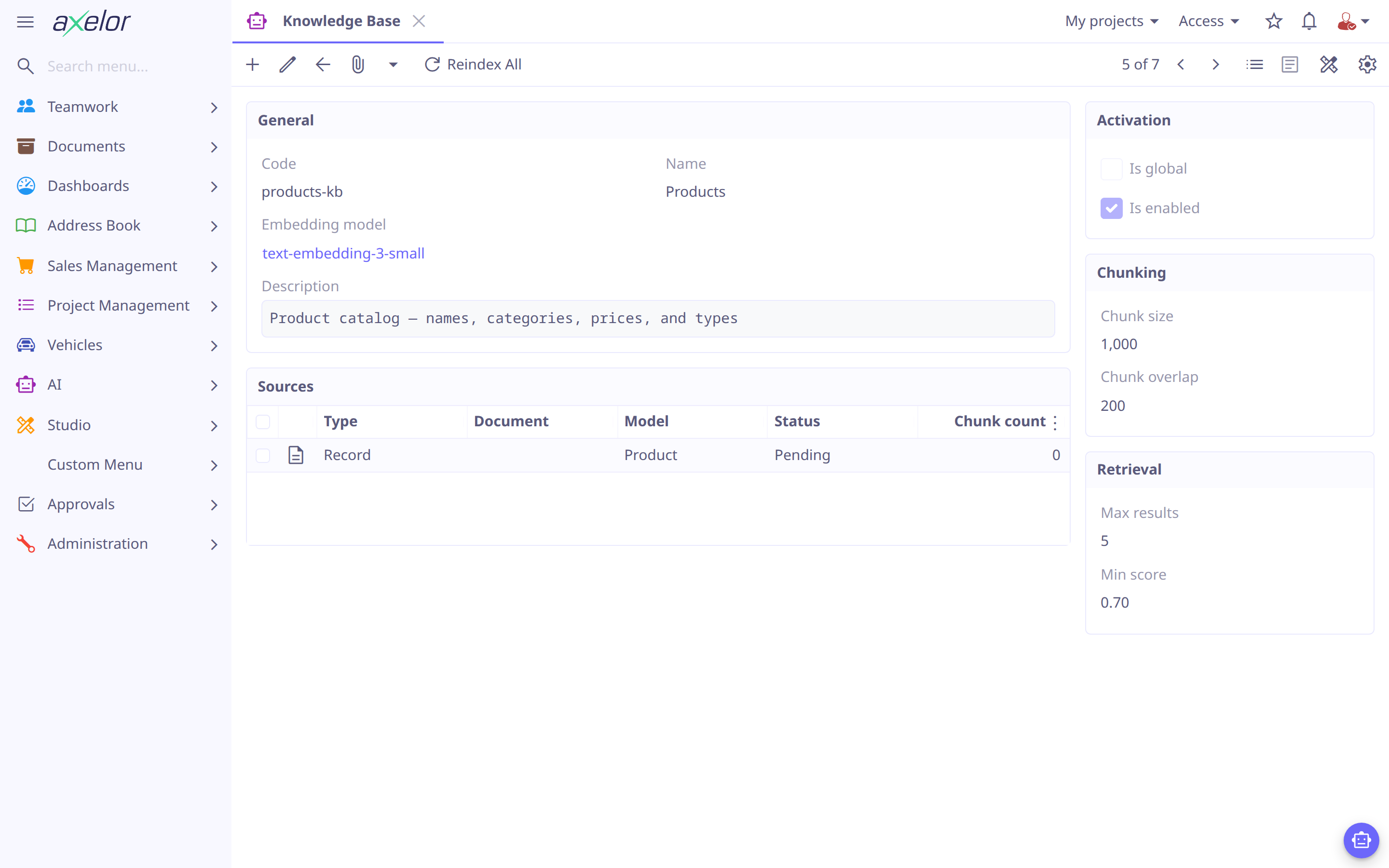1389x868 pixels.
Task: Click the edit pencil icon
Action: 287,64
